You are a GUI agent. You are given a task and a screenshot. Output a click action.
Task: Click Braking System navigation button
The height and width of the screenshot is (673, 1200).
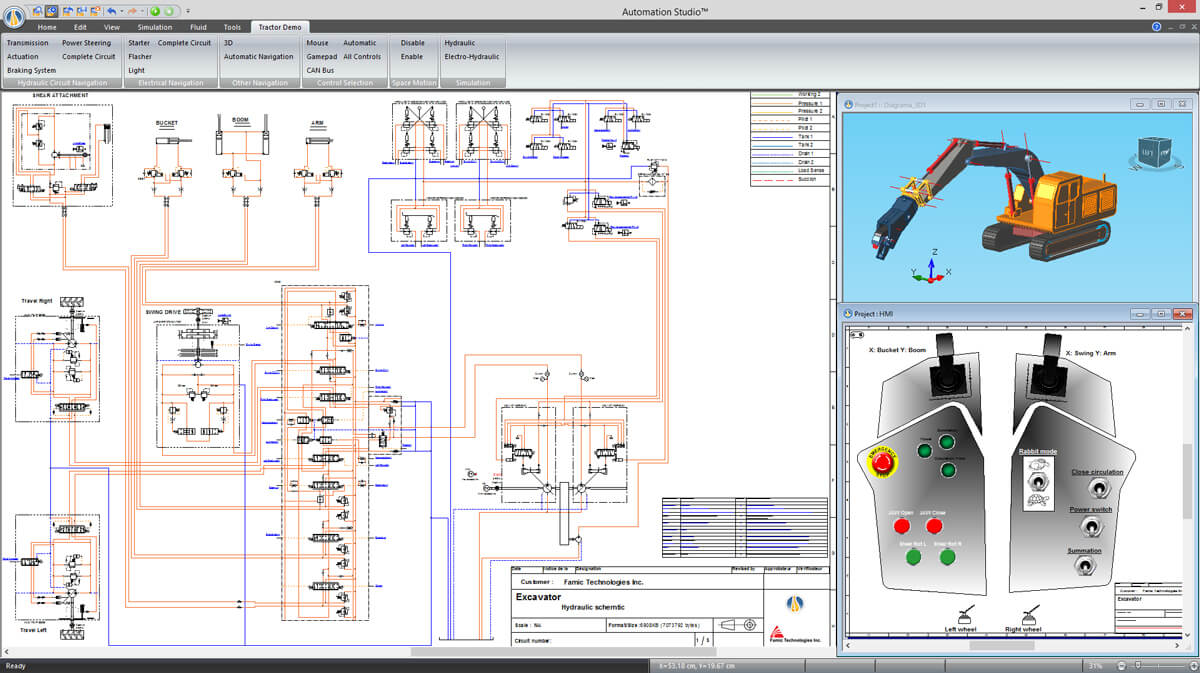click(x=32, y=70)
